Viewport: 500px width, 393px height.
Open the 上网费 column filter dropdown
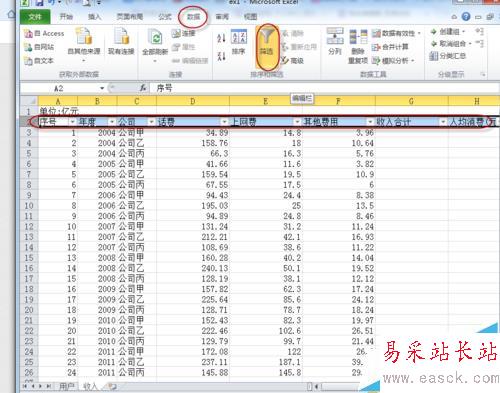pos(297,122)
